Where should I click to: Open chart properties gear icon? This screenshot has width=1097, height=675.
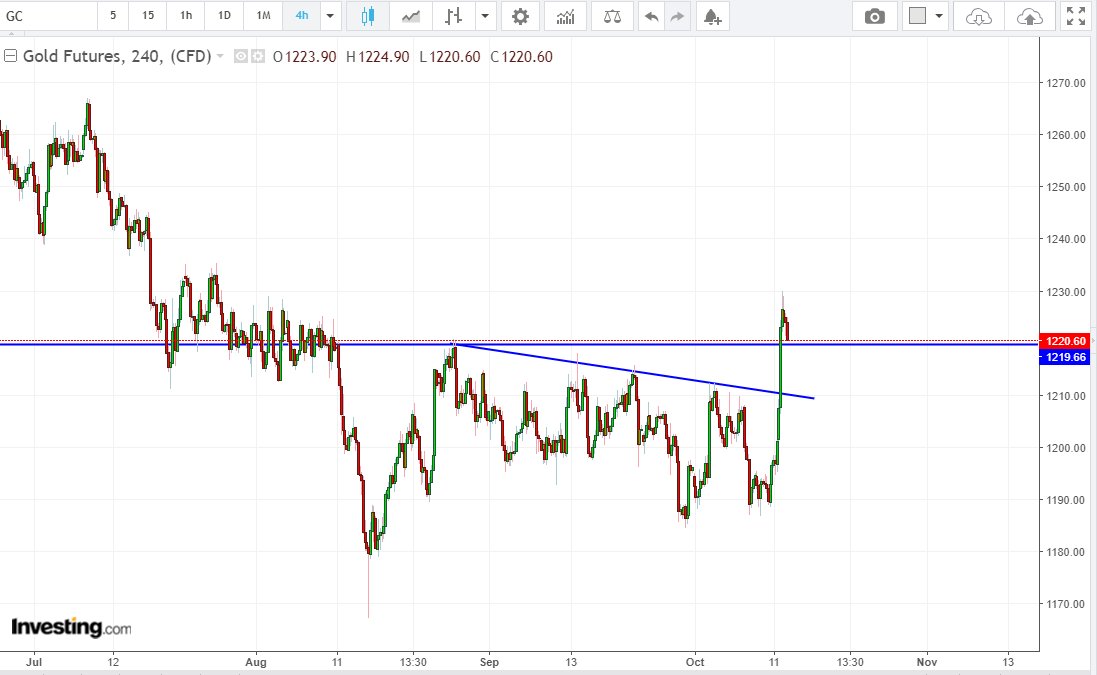pos(521,16)
